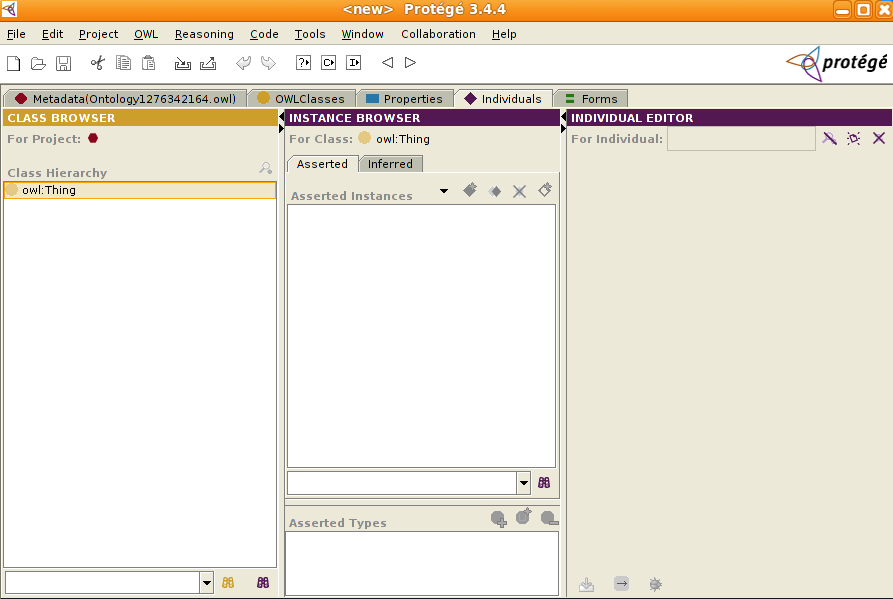Open the Window menu

click(x=362, y=34)
